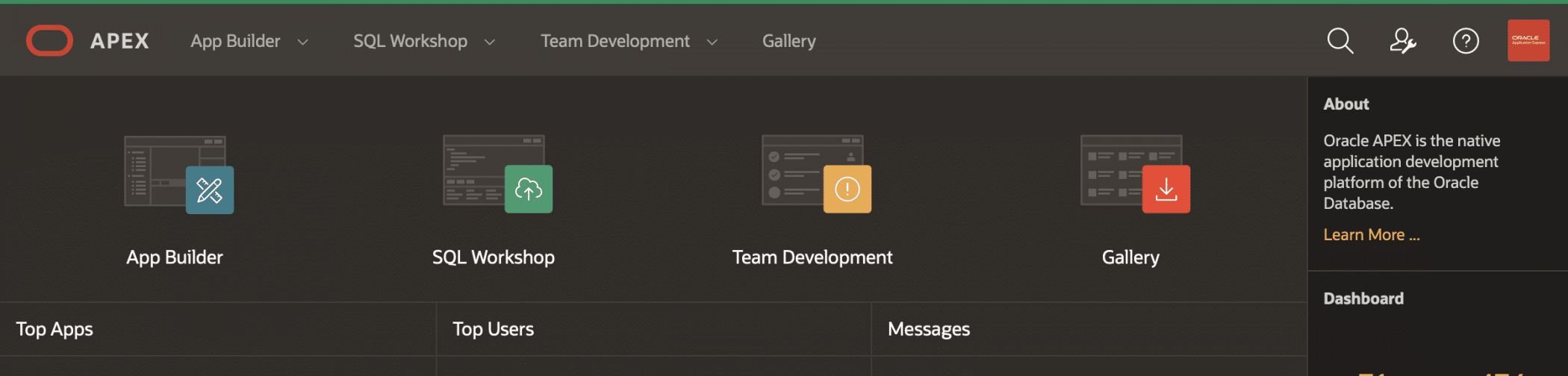
Task: Click the Top Apps heading
Action: [x=55, y=329]
